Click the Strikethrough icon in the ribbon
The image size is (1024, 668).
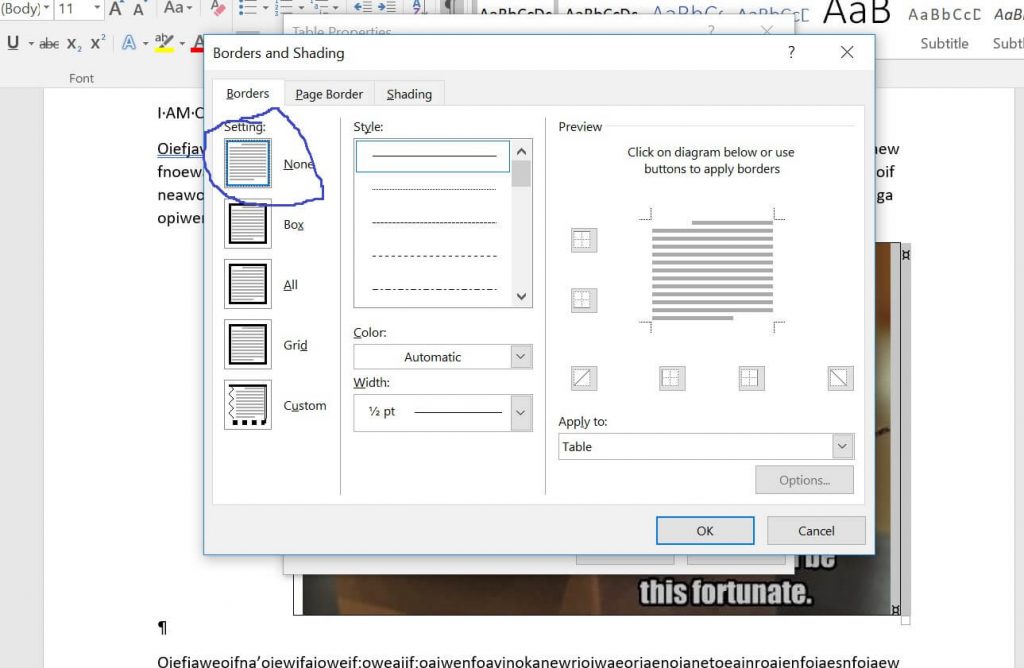coord(49,44)
